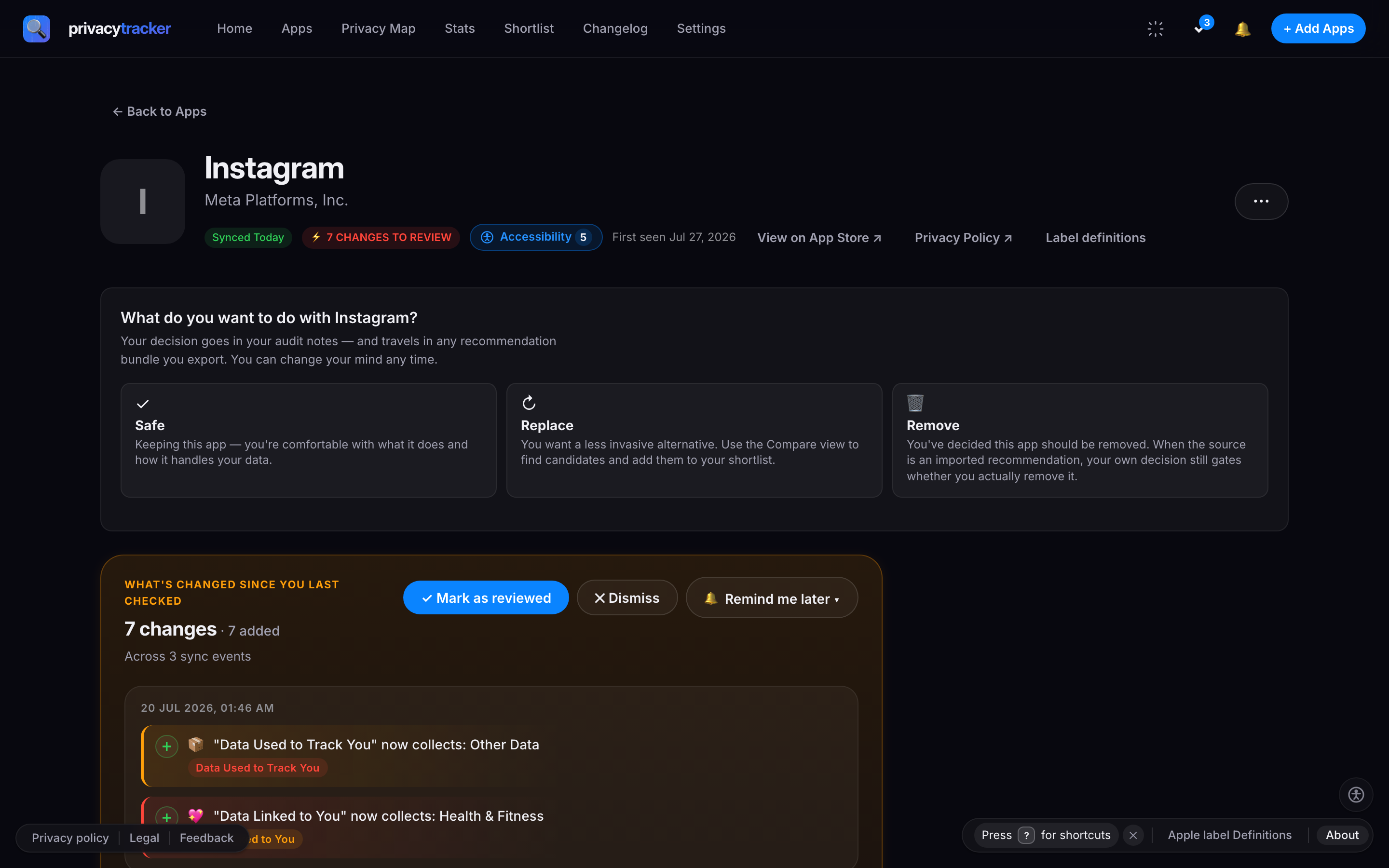Expand the Remind me later dropdown
1389x868 pixels.
(x=771, y=597)
